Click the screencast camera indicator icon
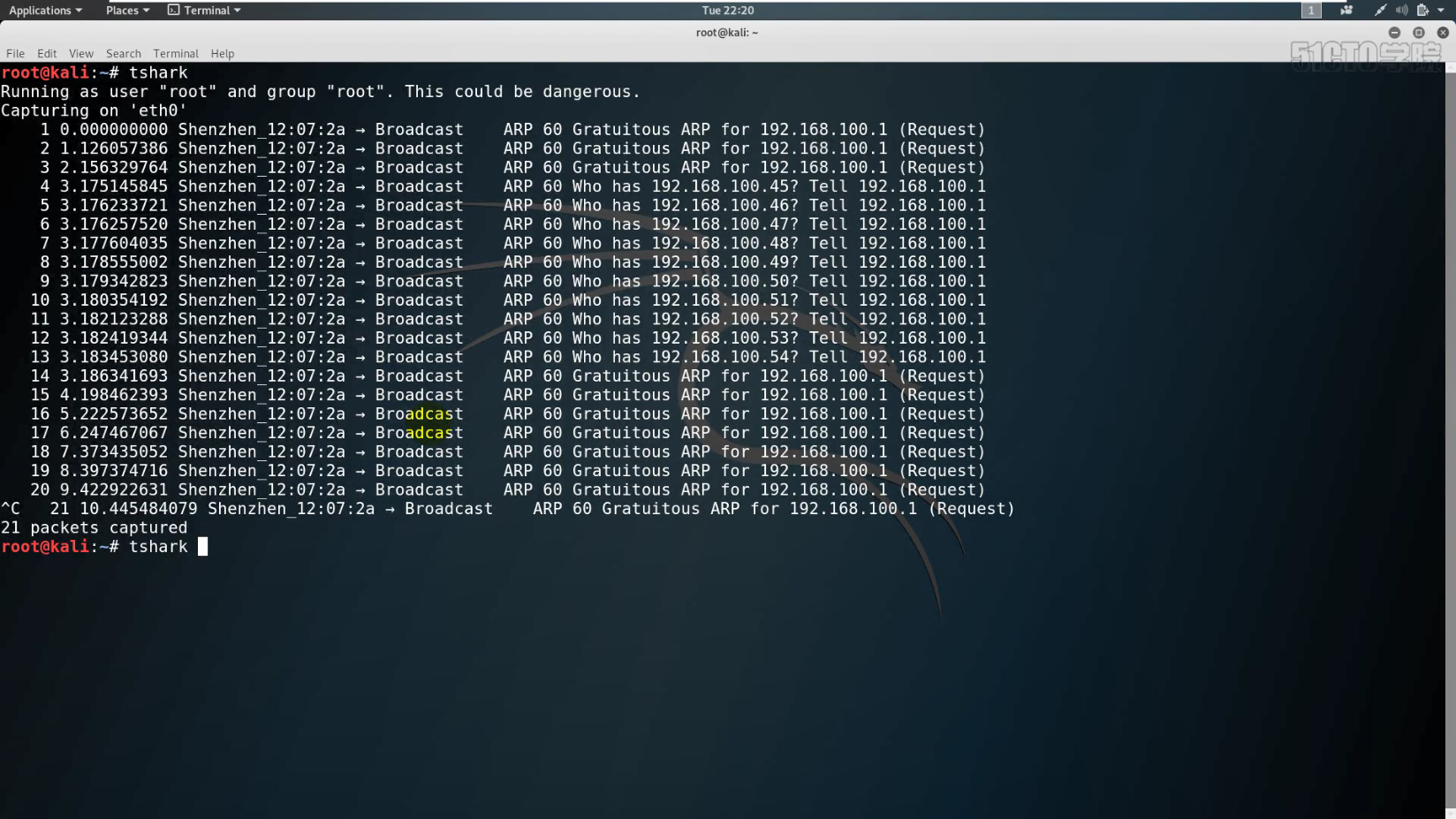 [1346, 10]
